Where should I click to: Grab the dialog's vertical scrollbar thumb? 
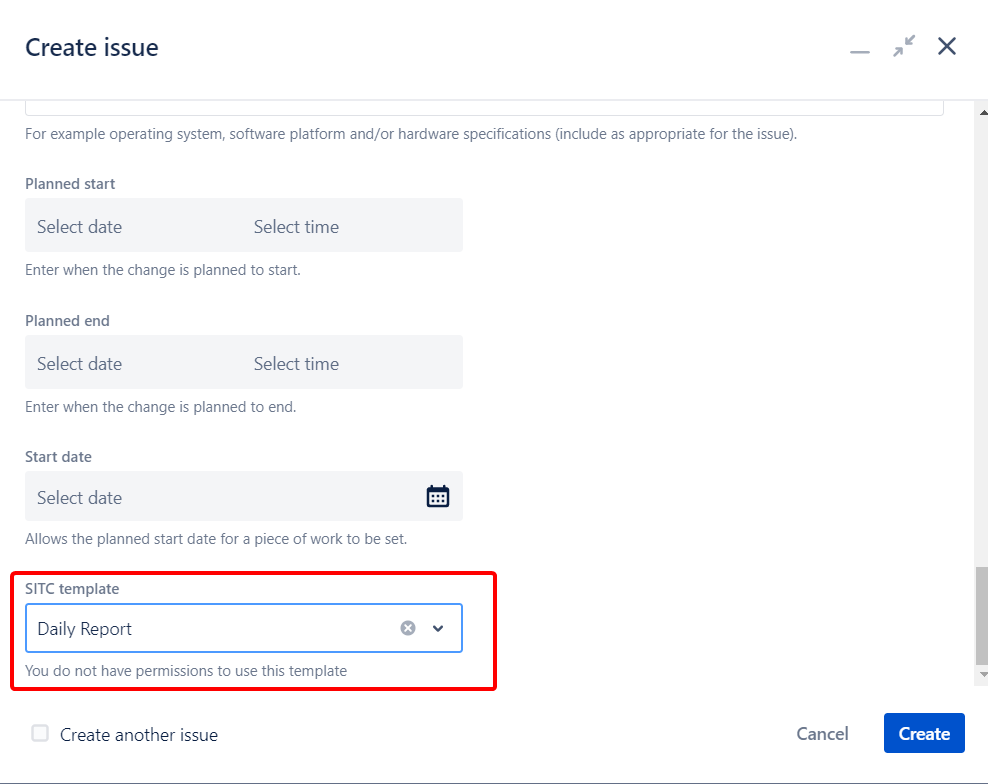981,615
